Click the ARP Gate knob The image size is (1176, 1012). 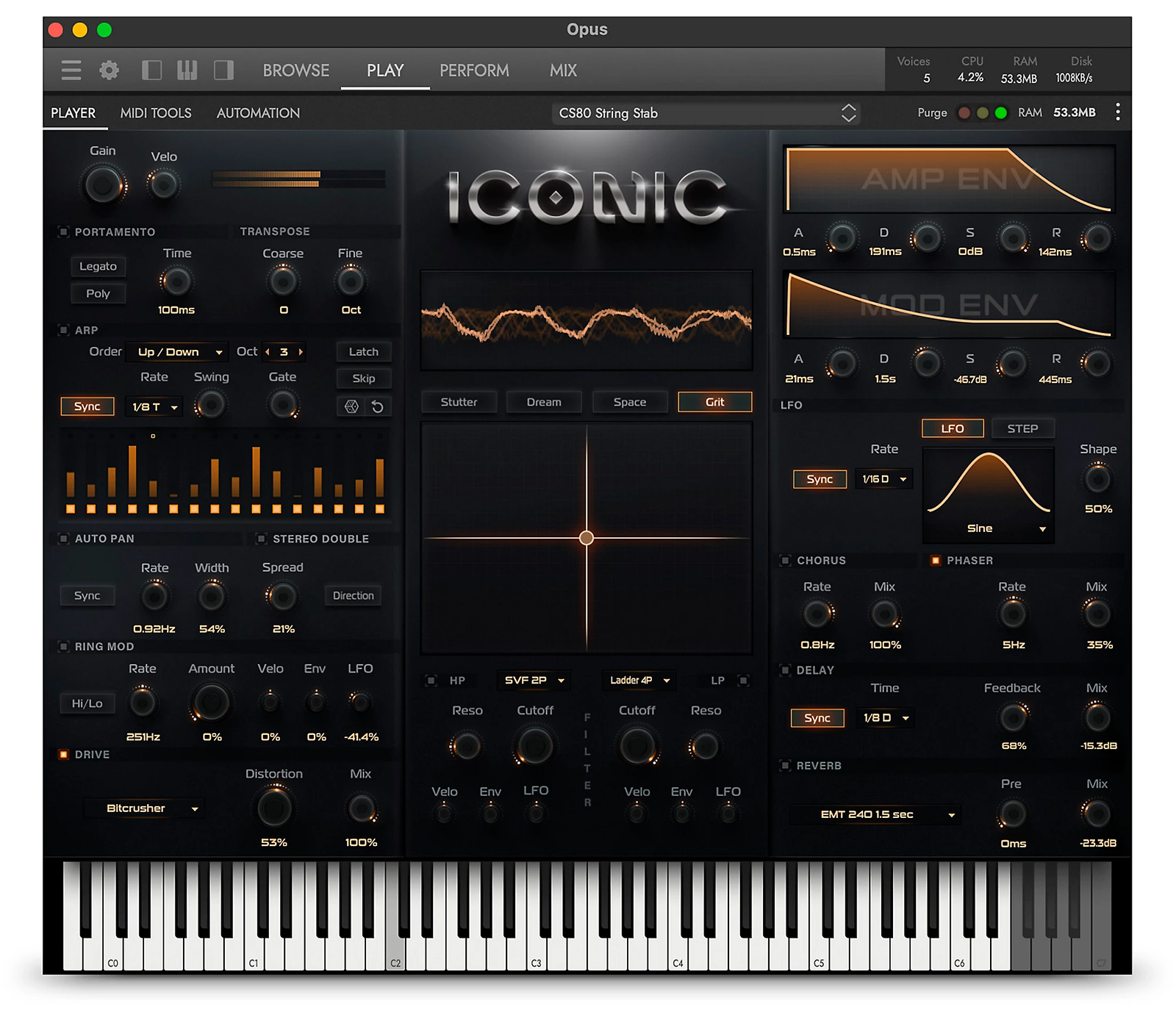[283, 405]
